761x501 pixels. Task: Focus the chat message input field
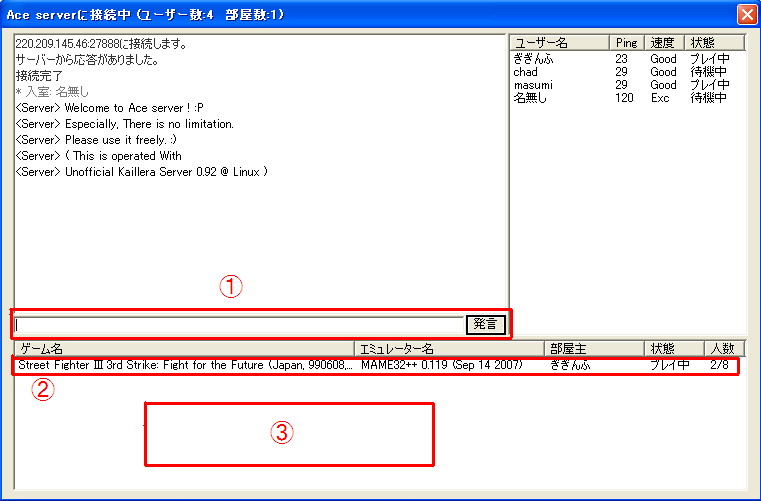point(240,324)
